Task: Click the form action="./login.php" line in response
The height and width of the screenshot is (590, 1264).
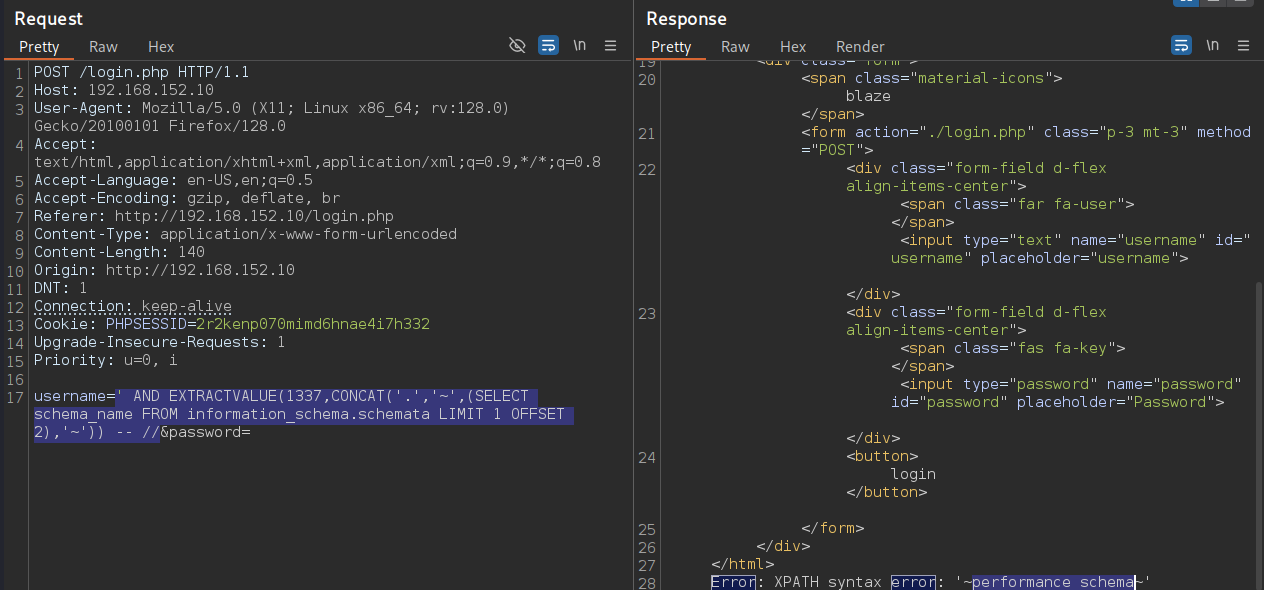Action: tap(1026, 132)
